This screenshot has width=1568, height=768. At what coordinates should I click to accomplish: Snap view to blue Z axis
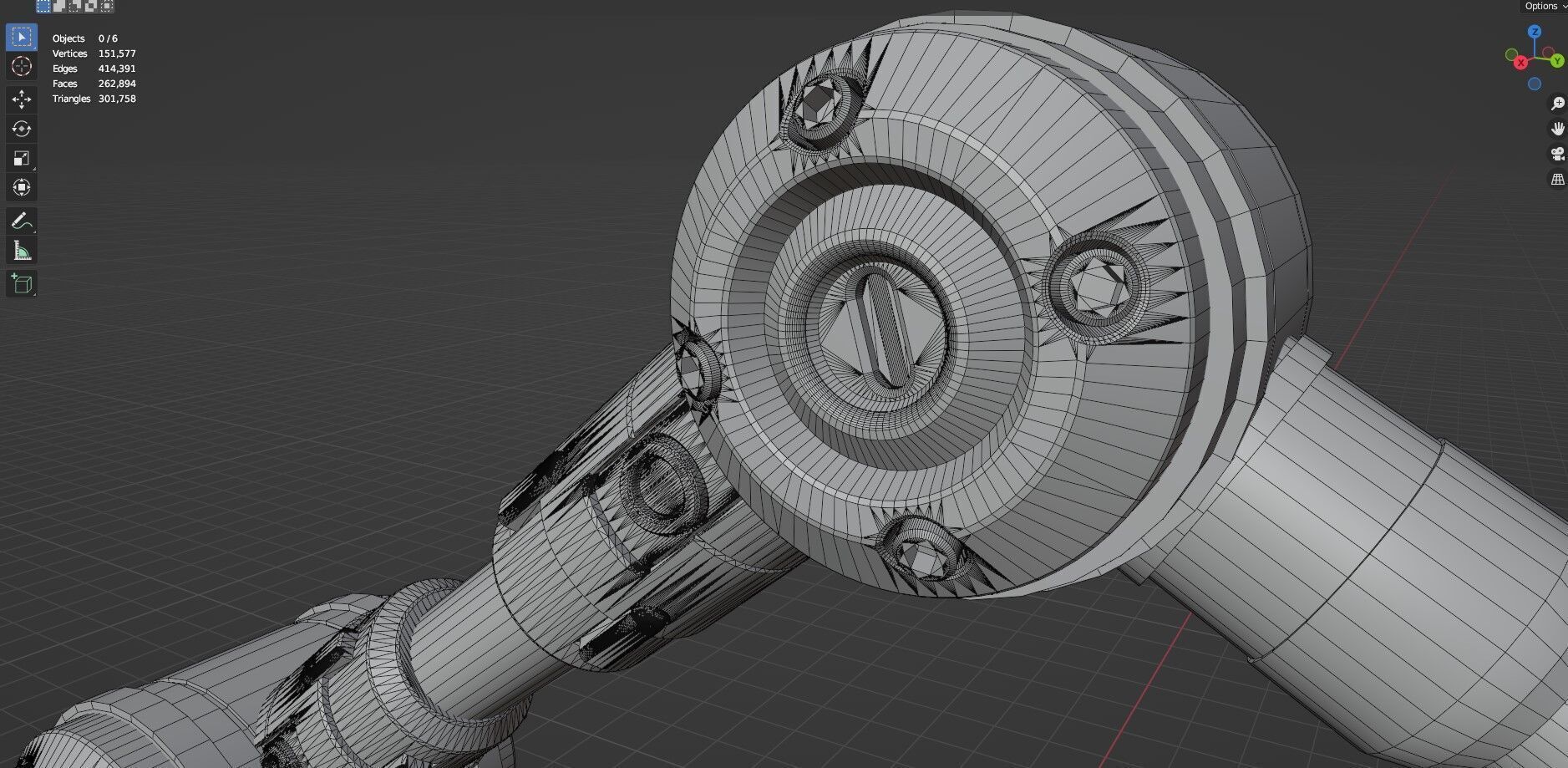click(1535, 32)
